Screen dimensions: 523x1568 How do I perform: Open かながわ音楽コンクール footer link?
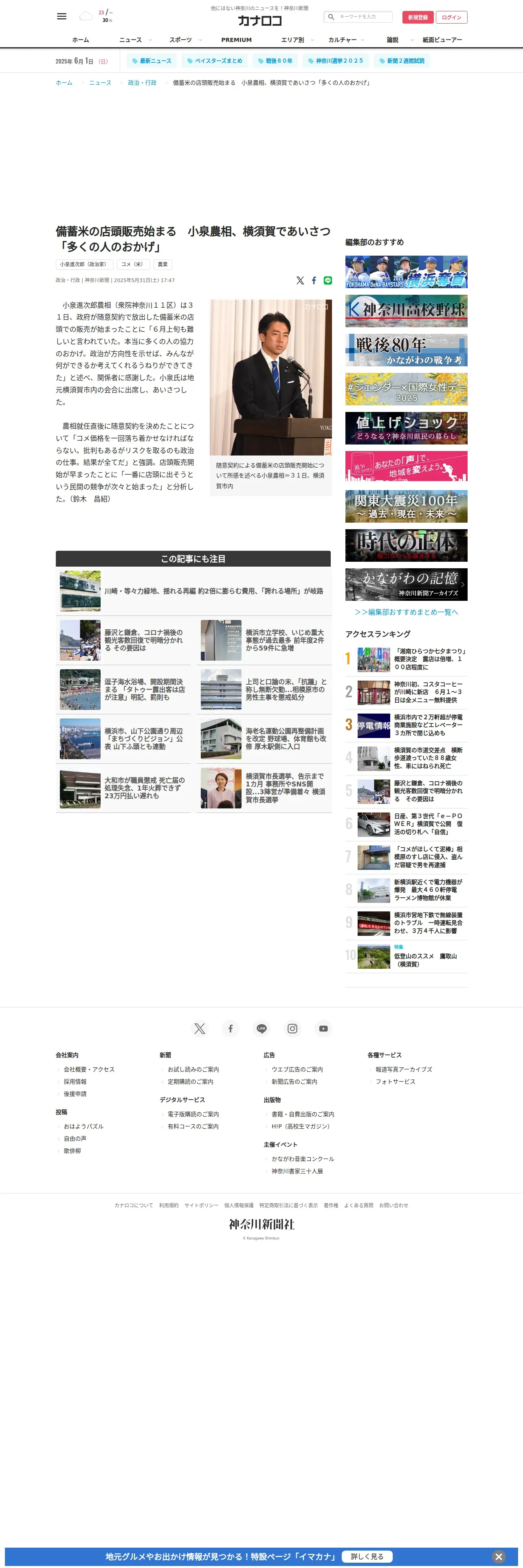303,1159
